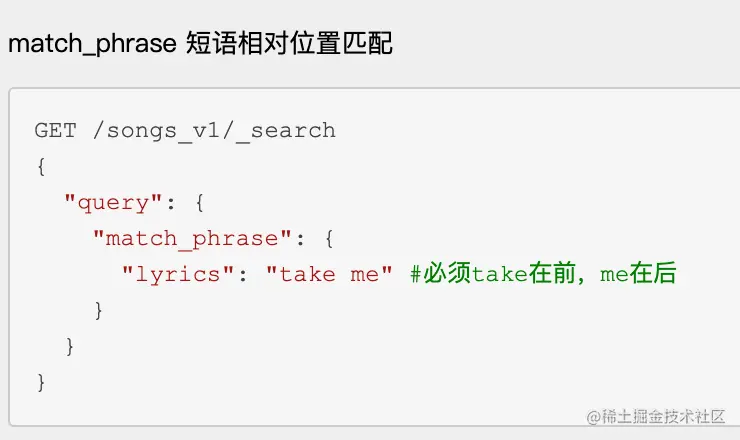
Task: Click the heading text 短语相对位置匹配
Action: click(x=290, y=44)
